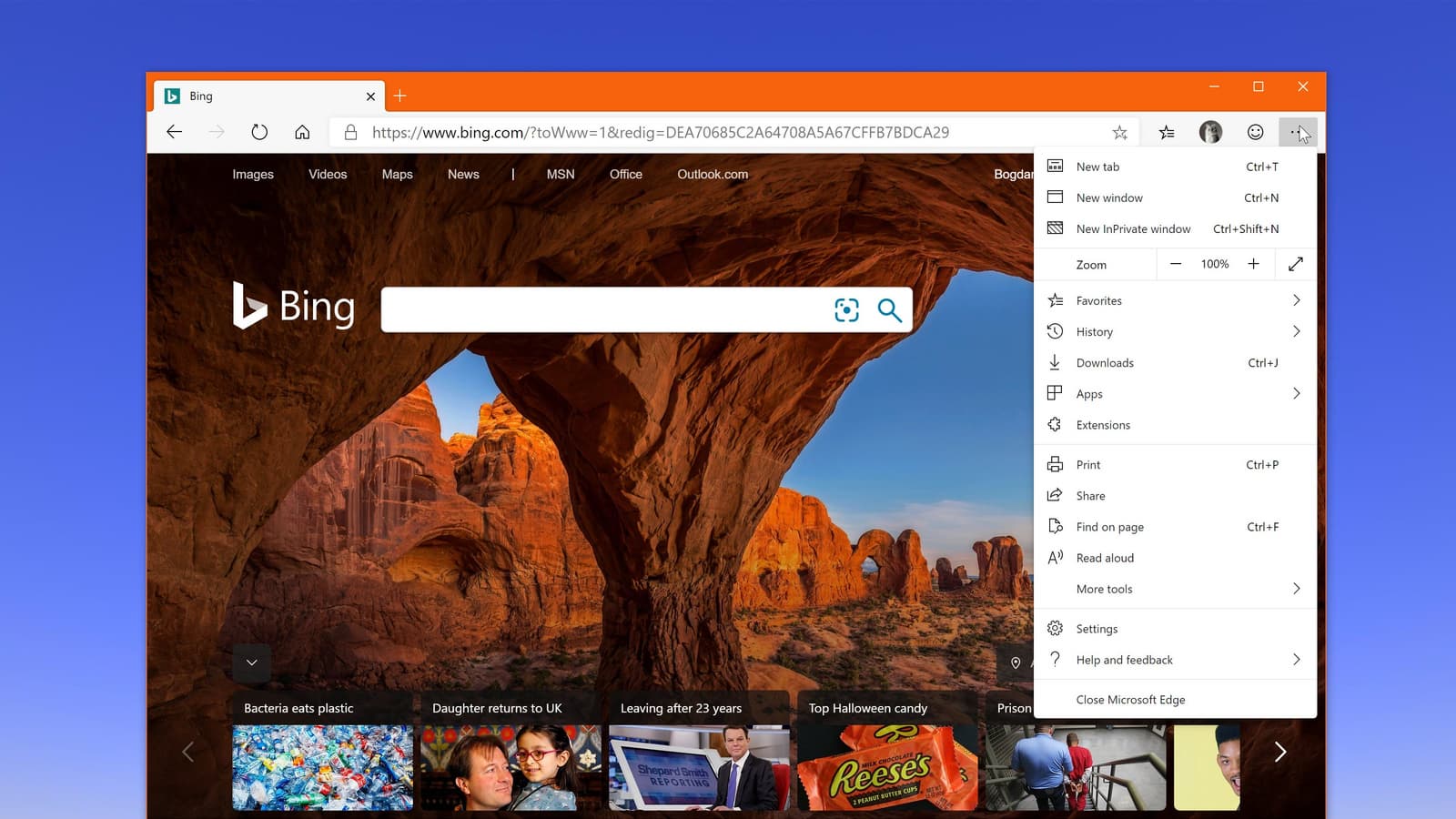
Task: Maximize the Edge window
Action: tap(1259, 86)
